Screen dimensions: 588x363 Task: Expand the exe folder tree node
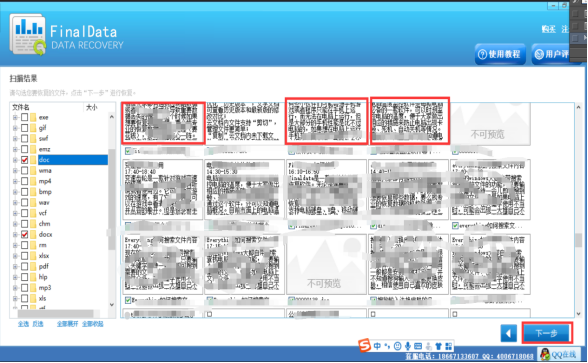[15, 117]
